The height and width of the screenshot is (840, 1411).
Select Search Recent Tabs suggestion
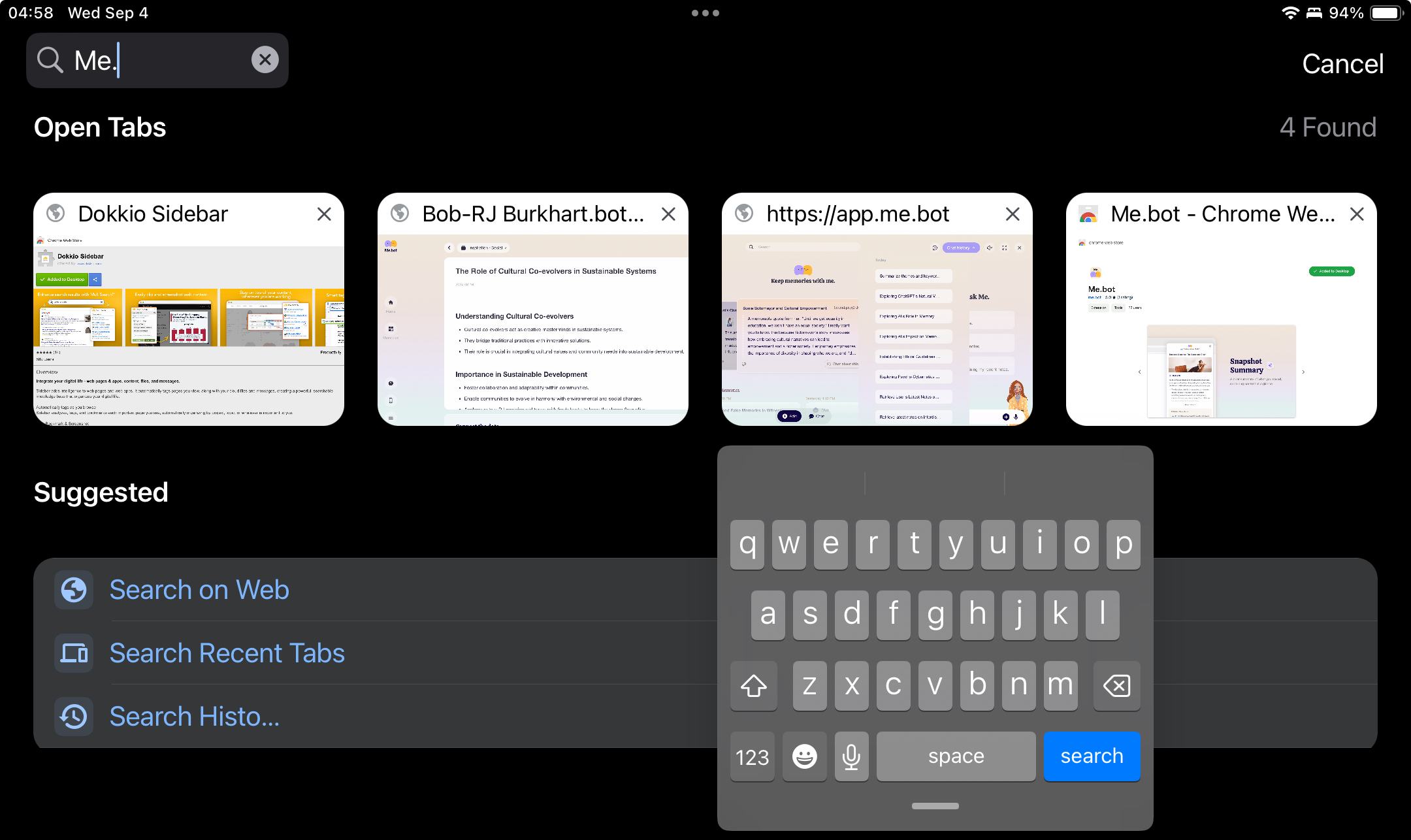coord(226,653)
